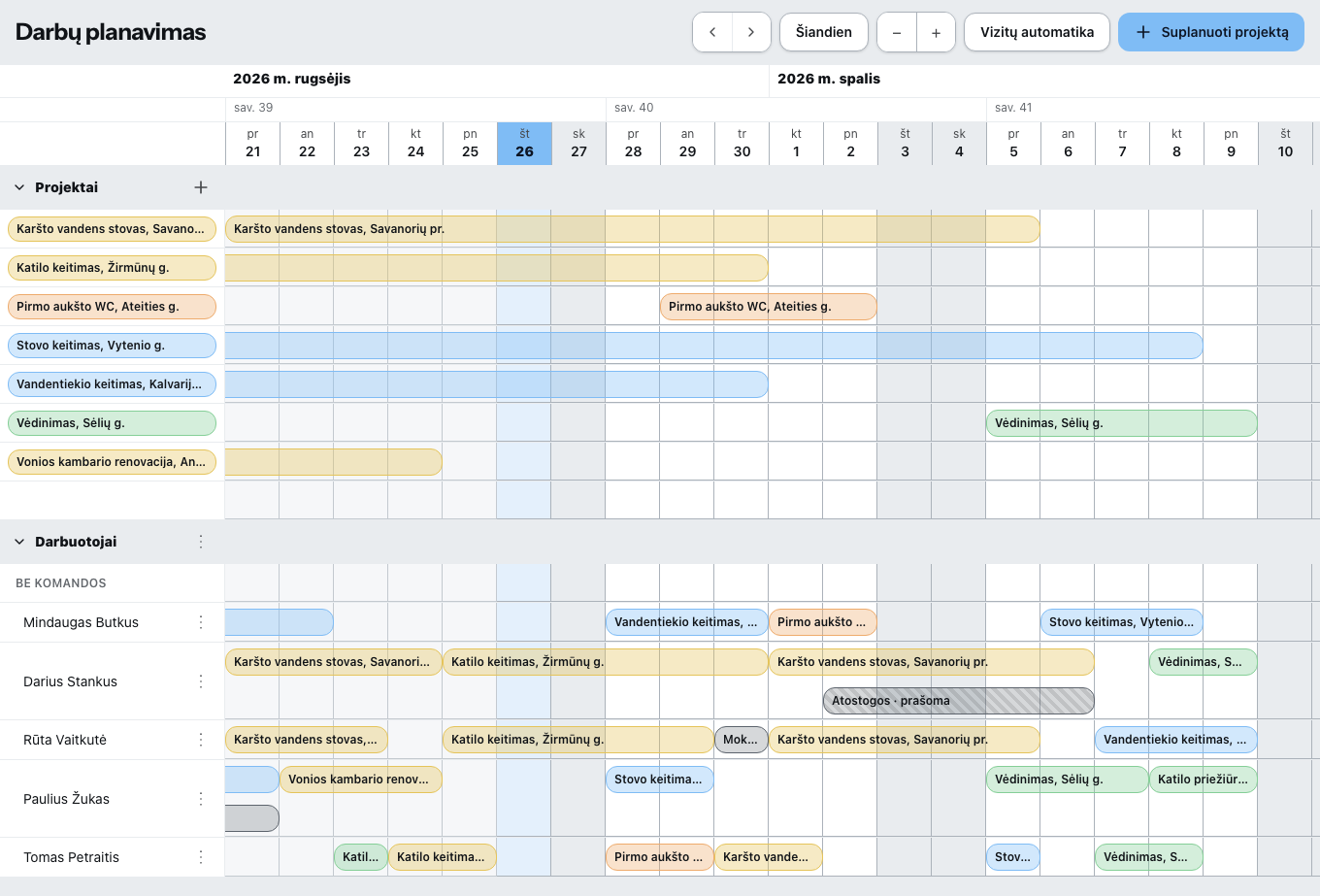Screen dimensions: 1320x896
Task: Open options menu for Paulius Žukas
Action: click(x=201, y=799)
